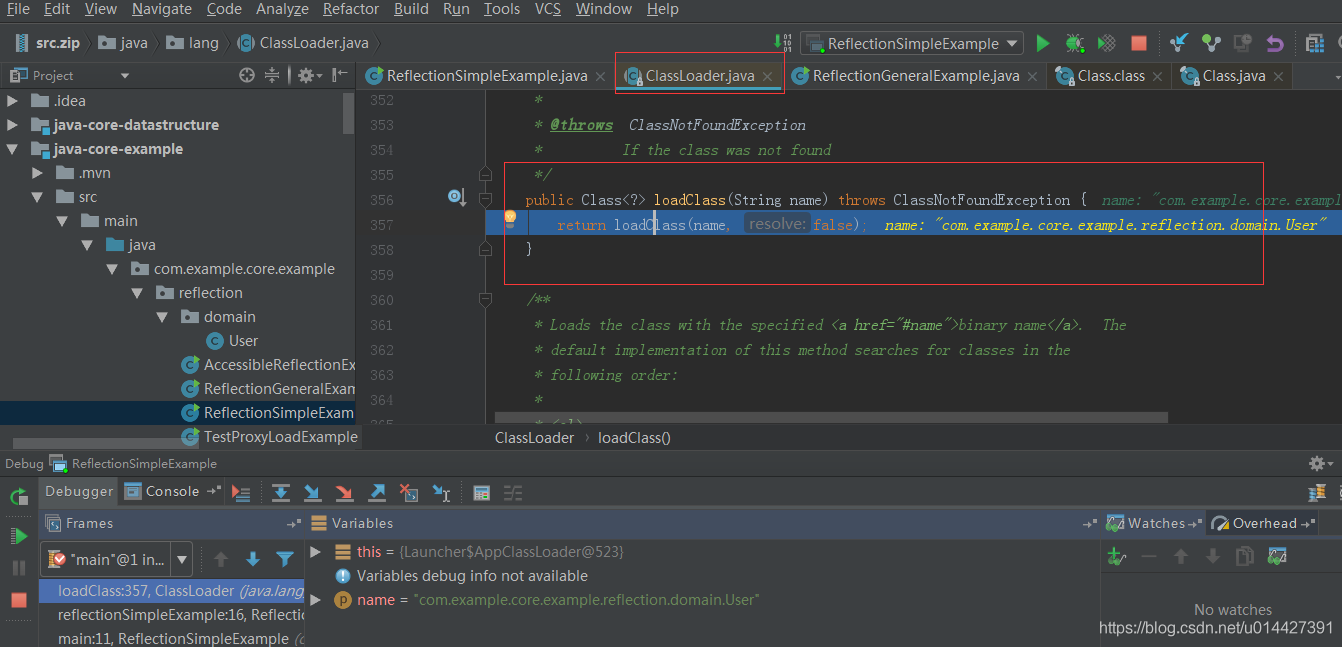This screenshot has height=647, width=1342.
Task: Step over the current line
Action: (x=280, y=492)
